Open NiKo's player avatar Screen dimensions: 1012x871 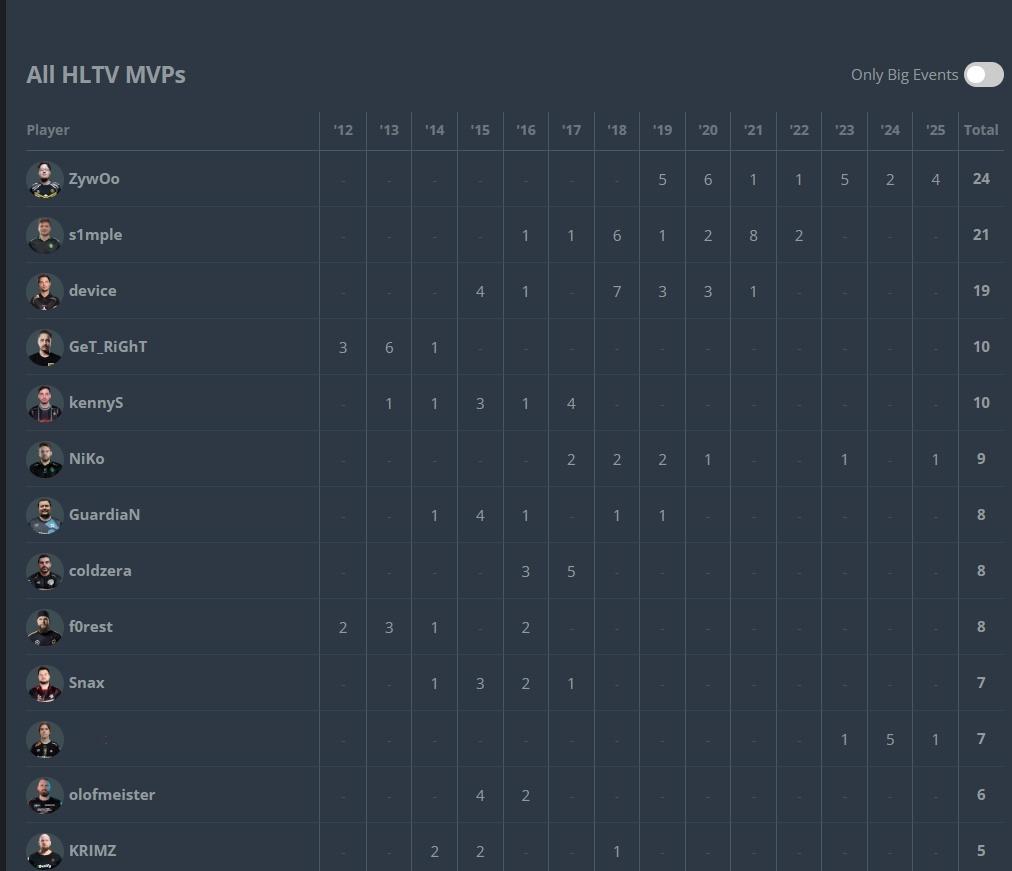(45, 459)
